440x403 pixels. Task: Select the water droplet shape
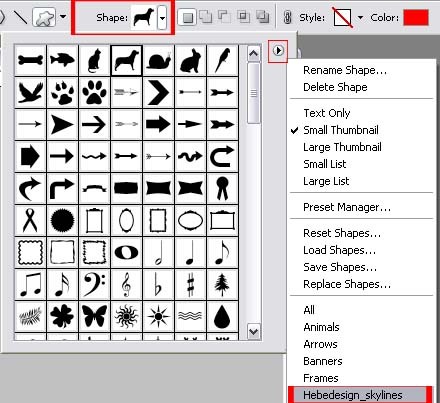222,316
